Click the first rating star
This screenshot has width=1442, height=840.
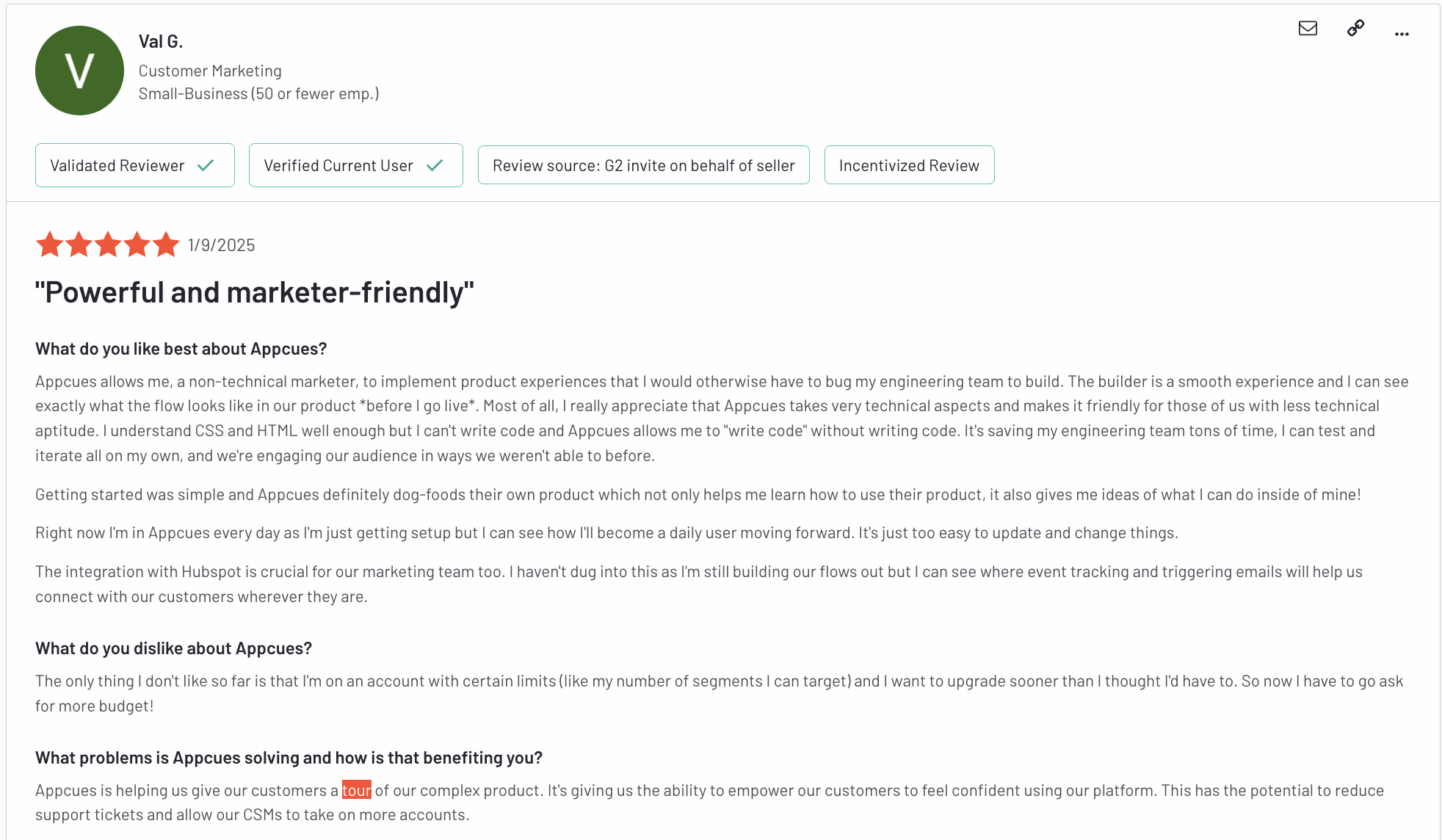[50, 245]
